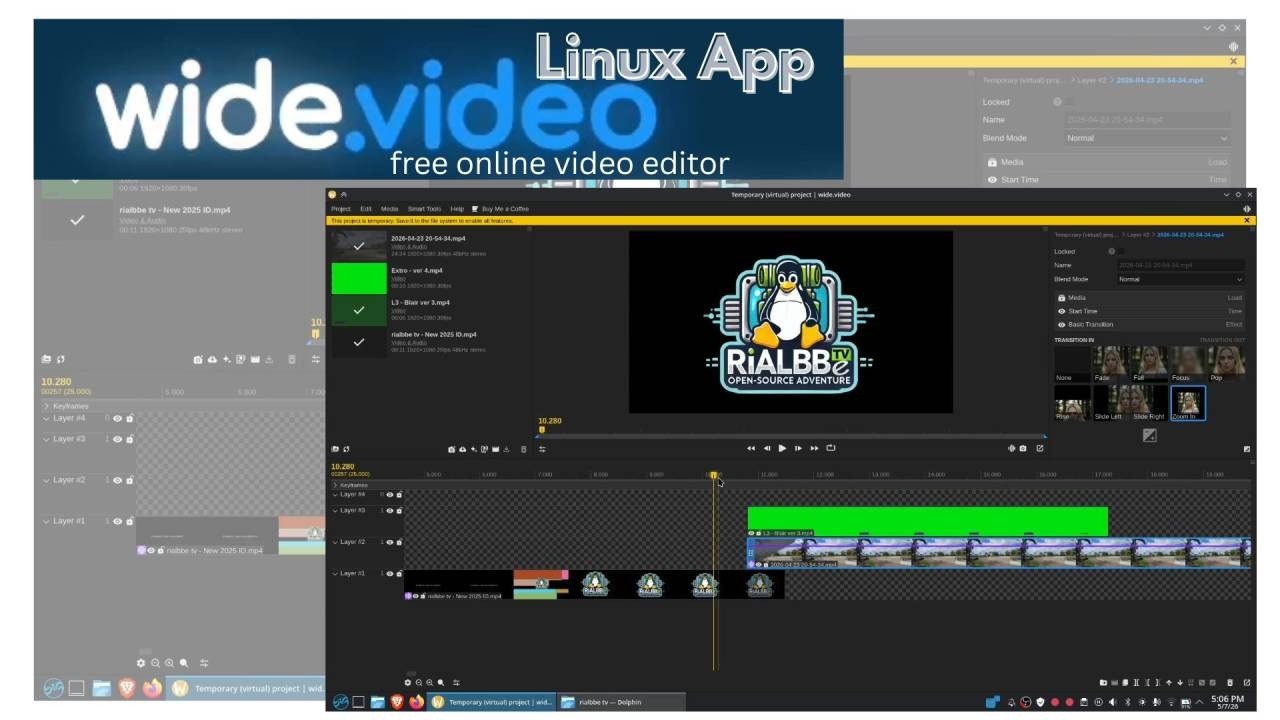Viewport: 1280px width, 720px height.
Task: Collapse Layer #2 in timeline
Action: click(x=335, y=542)
